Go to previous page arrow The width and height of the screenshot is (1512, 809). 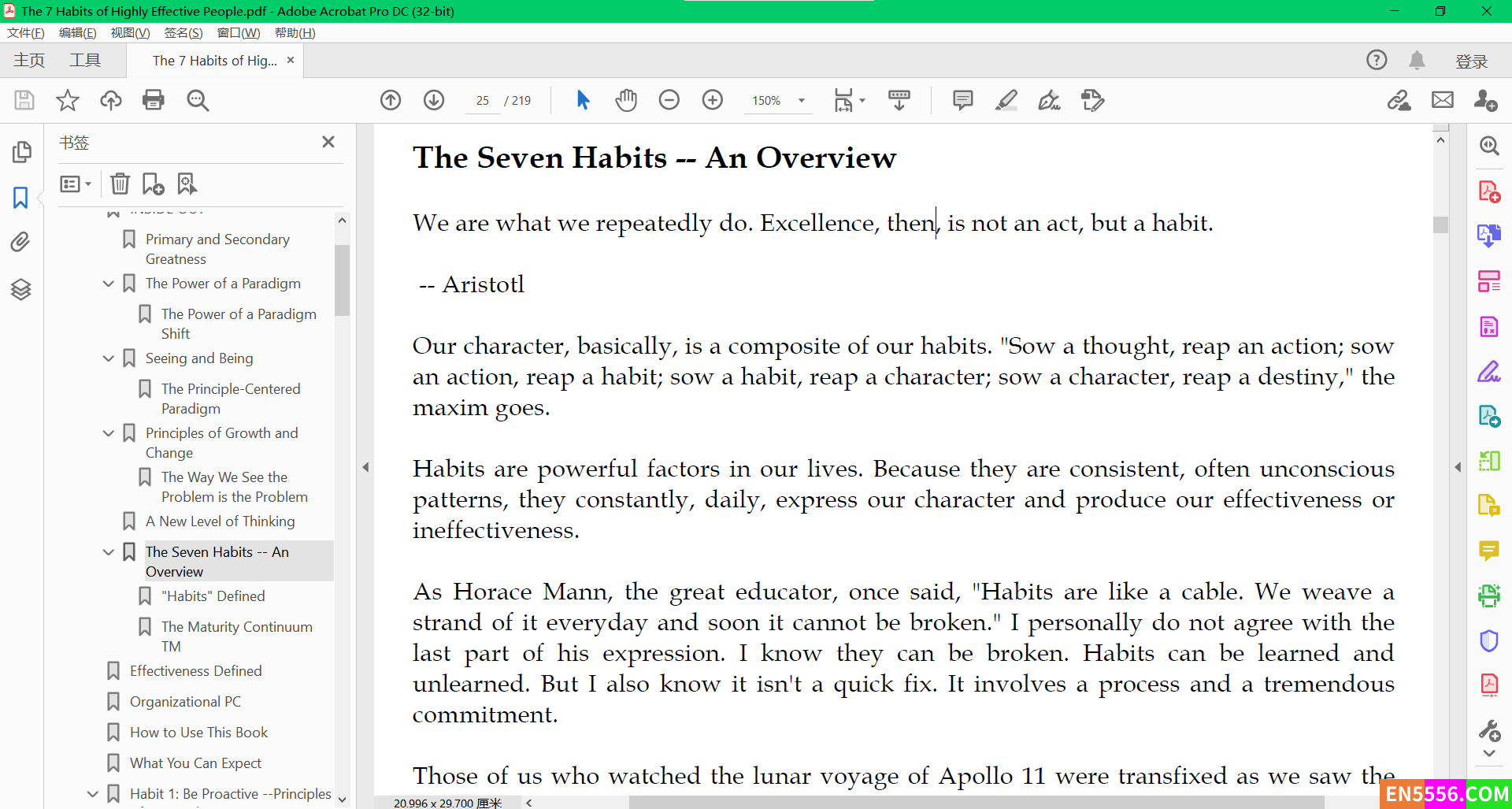pyautogui.click(x=391, y=100)
